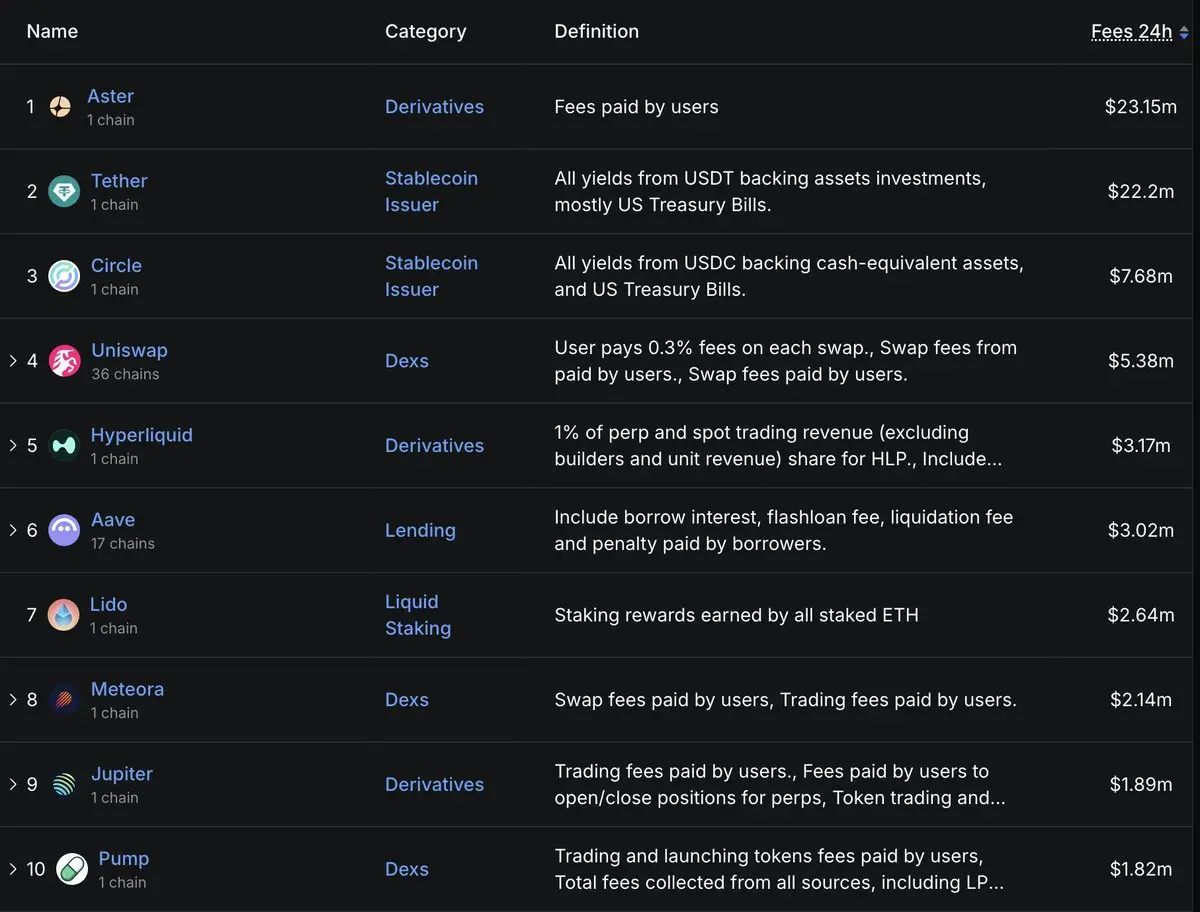
Task: Click the Aave ghost logo icon
Action: click(x=64, y=530)
